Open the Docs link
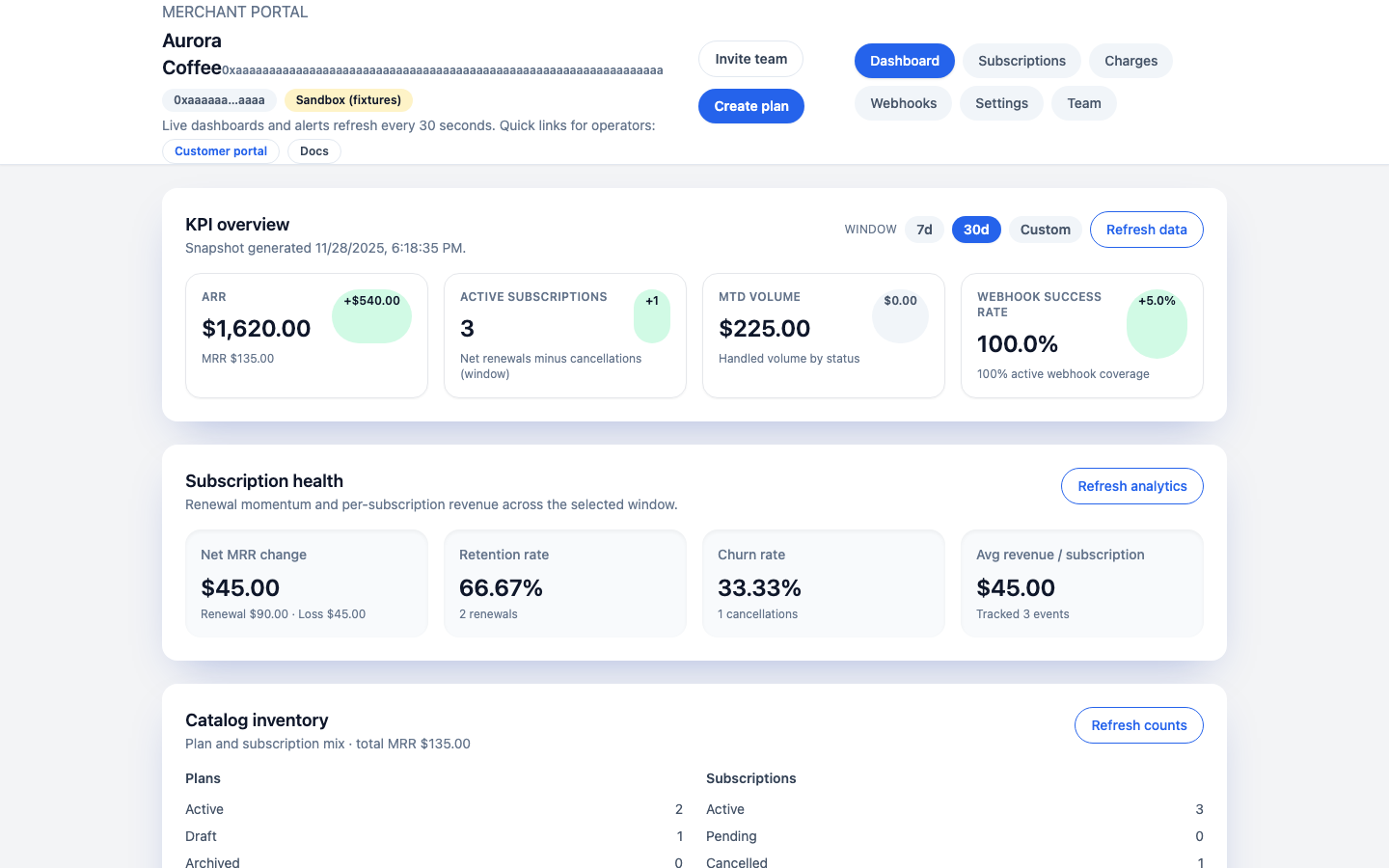This screenshot has height=868, width=1389. (313, 150)
